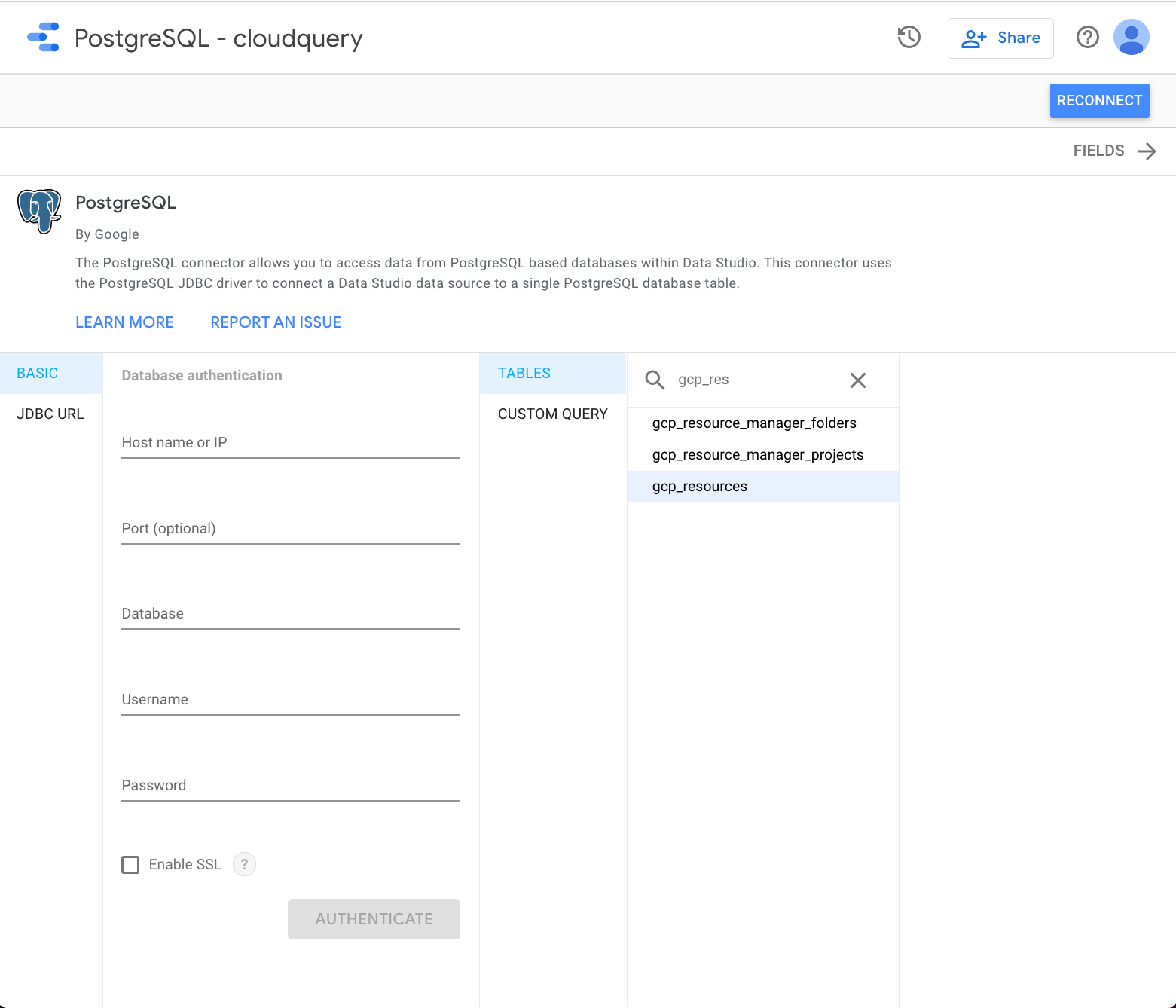Select the TABLES tab
Screen dimensions: 1176x1008
524,374
